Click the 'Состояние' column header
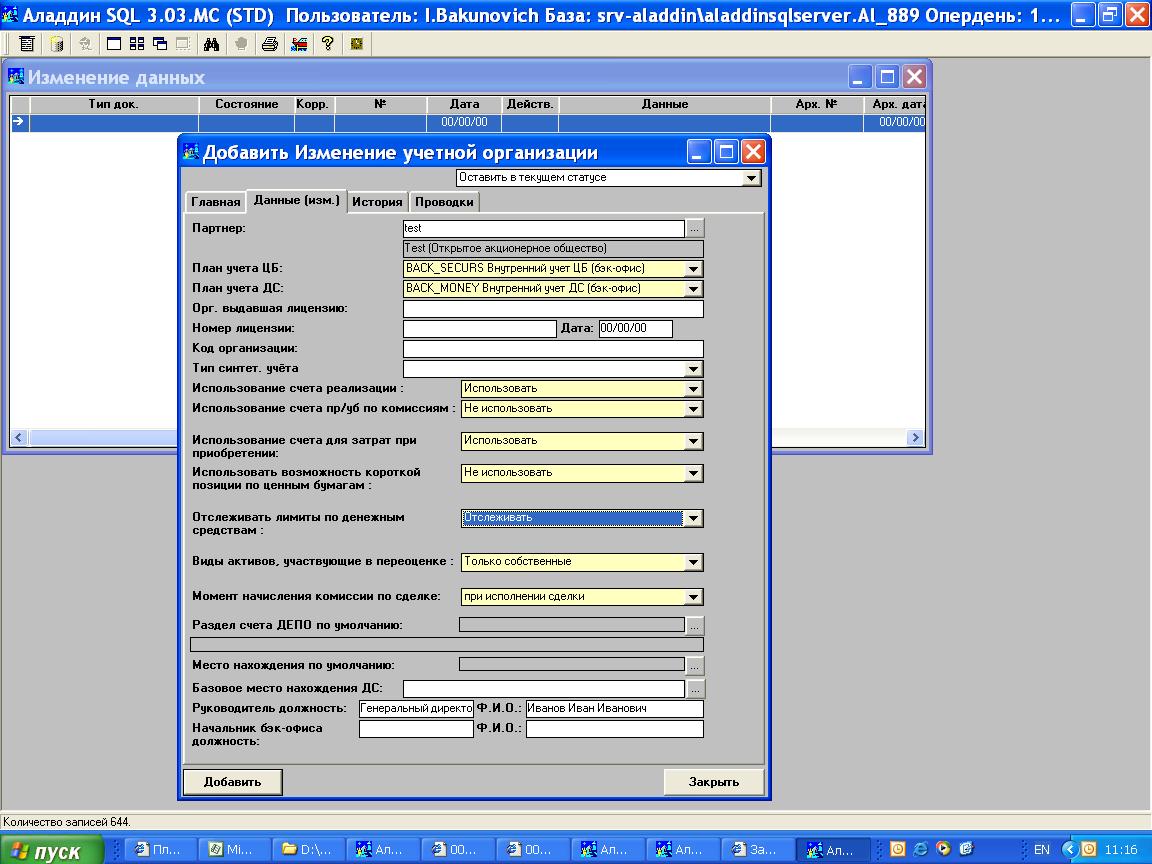Screen dimensions: 1152x864 tap(246, 104)
